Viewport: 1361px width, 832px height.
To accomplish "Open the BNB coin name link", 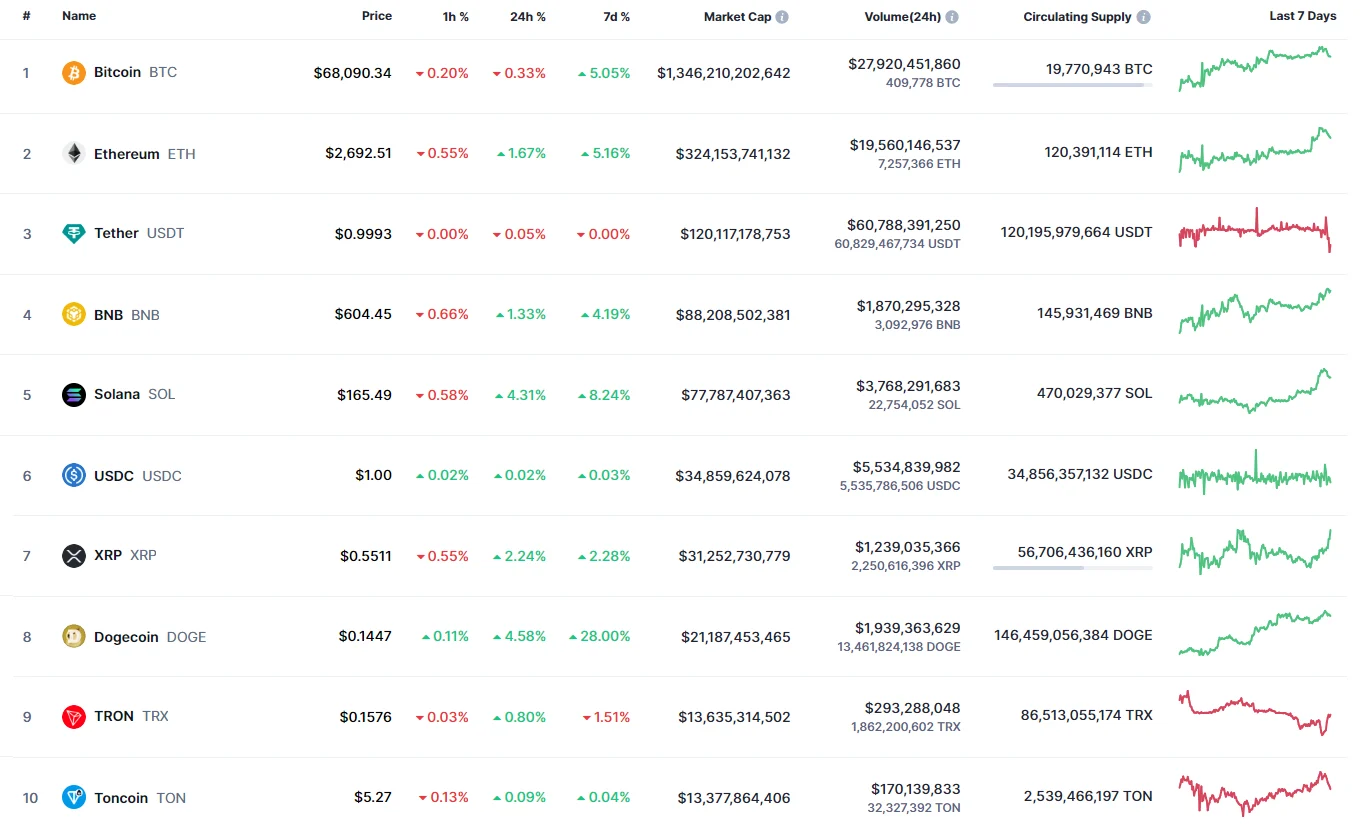I will 108,315.
